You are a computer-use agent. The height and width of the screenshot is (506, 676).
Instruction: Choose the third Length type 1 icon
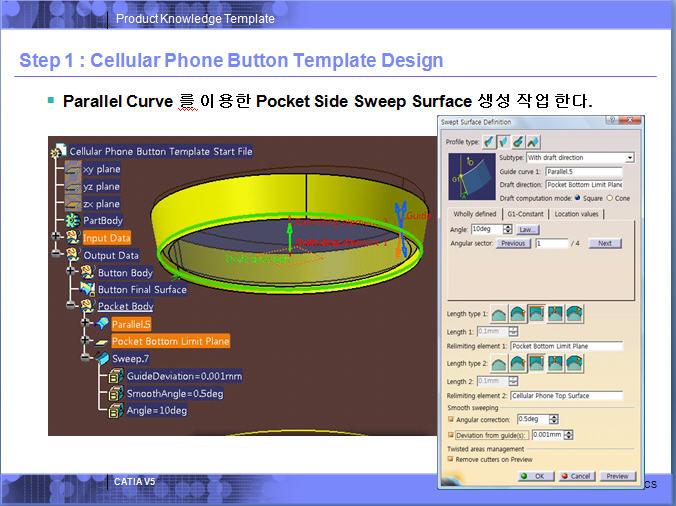537,314
